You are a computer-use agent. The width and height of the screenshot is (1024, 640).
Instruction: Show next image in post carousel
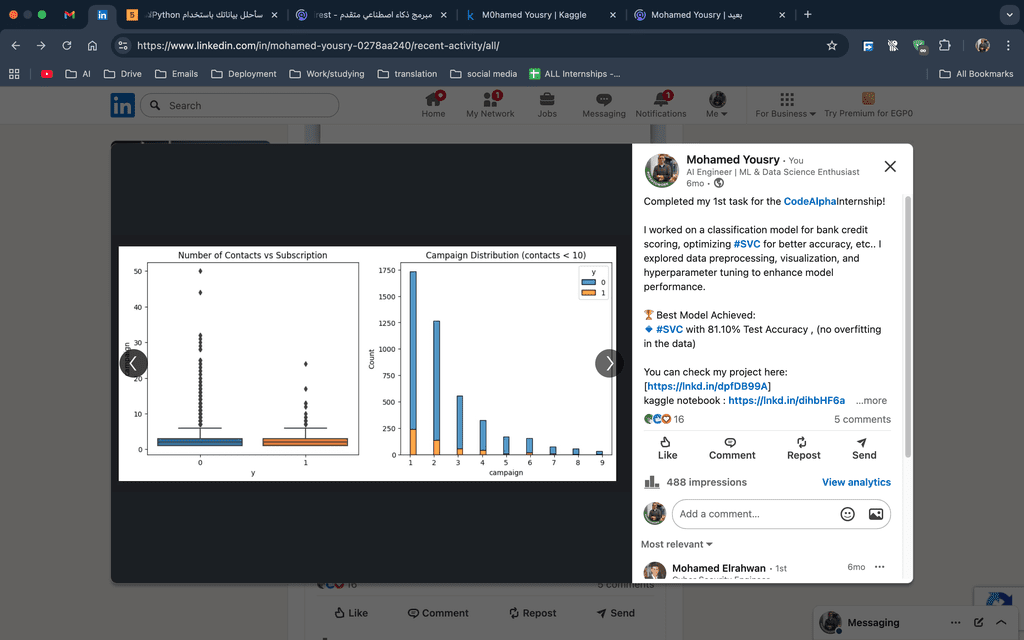point(609,363)
